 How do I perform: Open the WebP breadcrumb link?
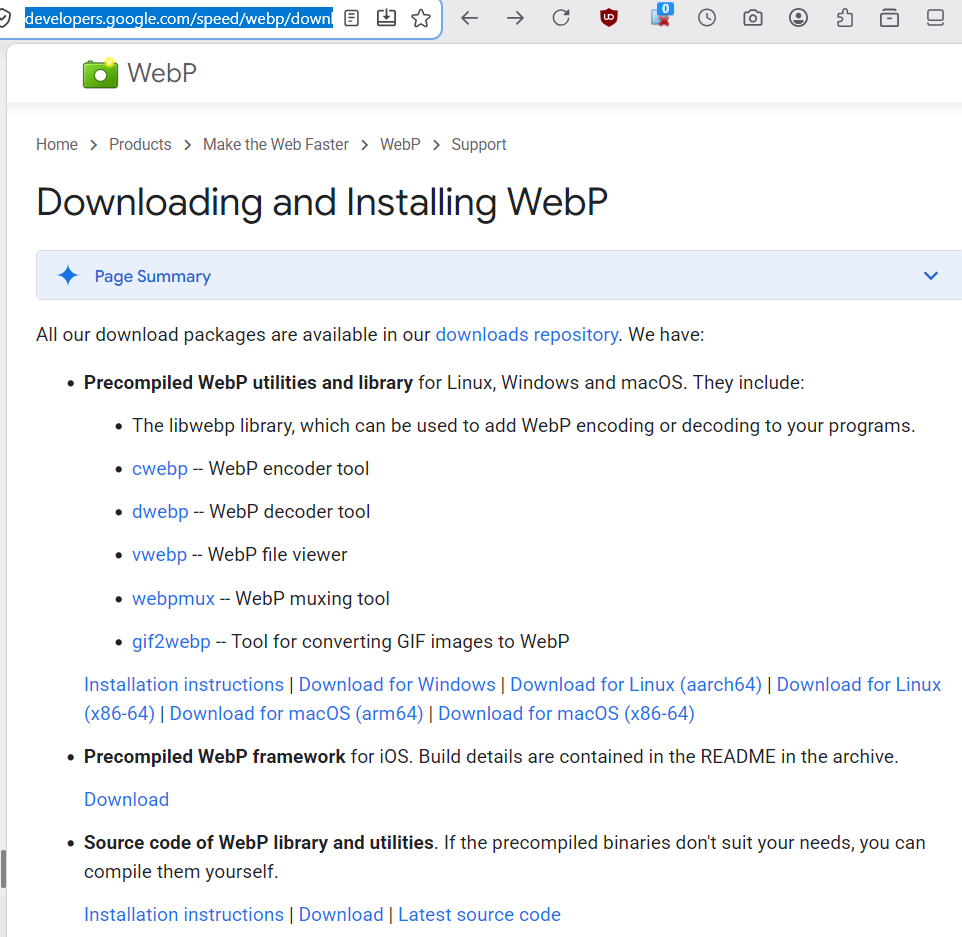pyautogui.click(x=400, y=145)
